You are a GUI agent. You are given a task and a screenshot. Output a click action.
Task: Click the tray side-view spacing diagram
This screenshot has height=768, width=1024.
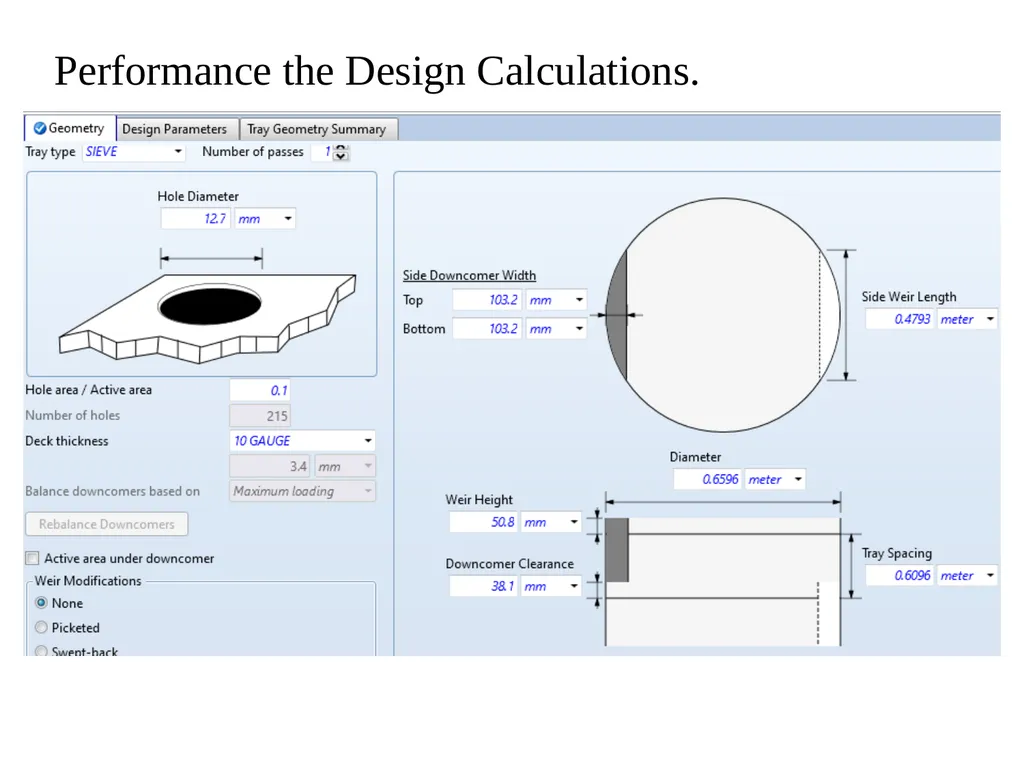[723, 581]
